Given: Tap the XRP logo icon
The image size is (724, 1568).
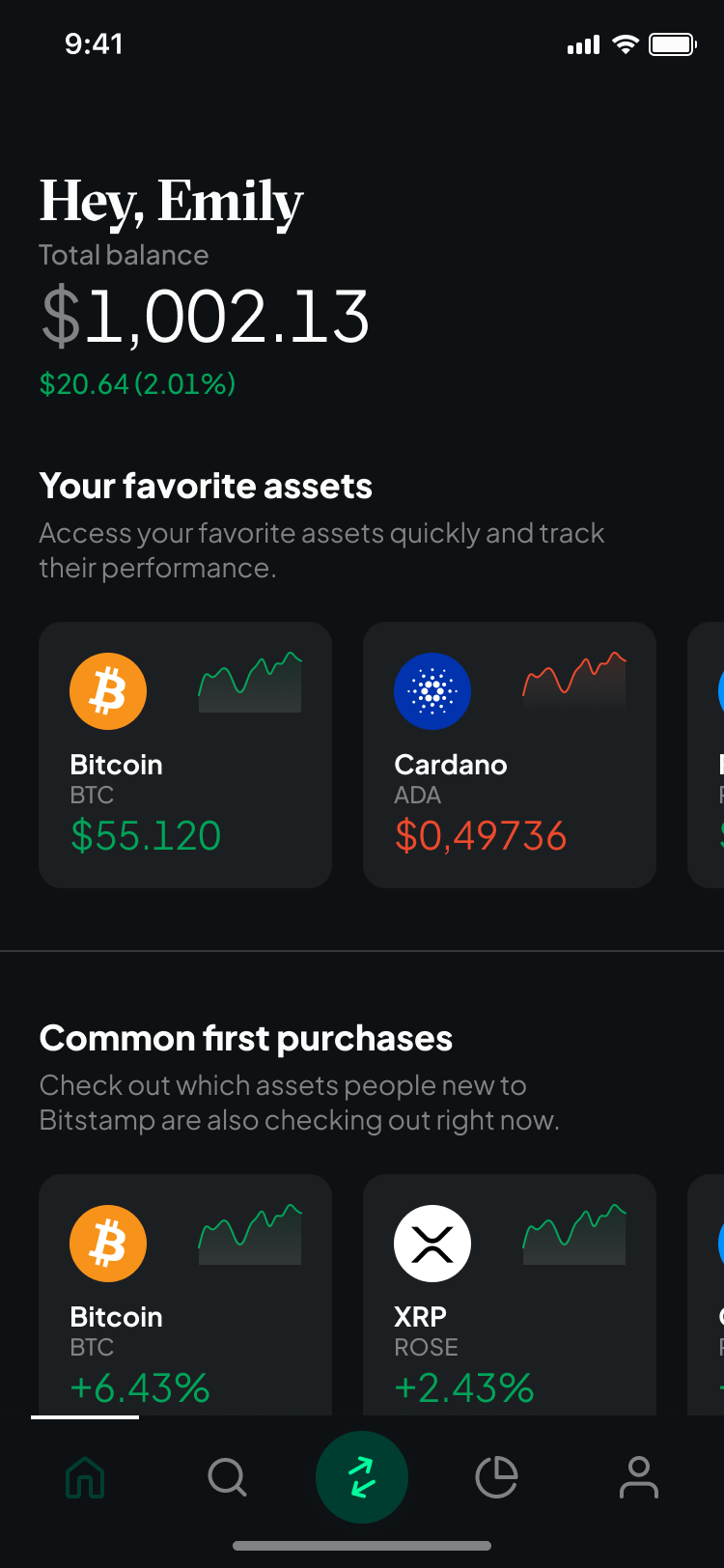Looking at the screenshot, I should point(432,1244).
